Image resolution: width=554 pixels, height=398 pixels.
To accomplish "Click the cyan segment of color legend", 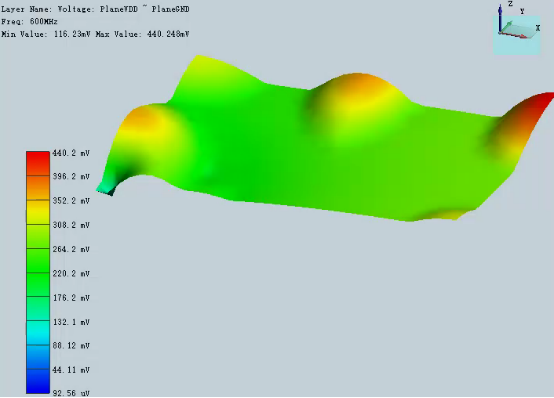I will click(38, 332).
